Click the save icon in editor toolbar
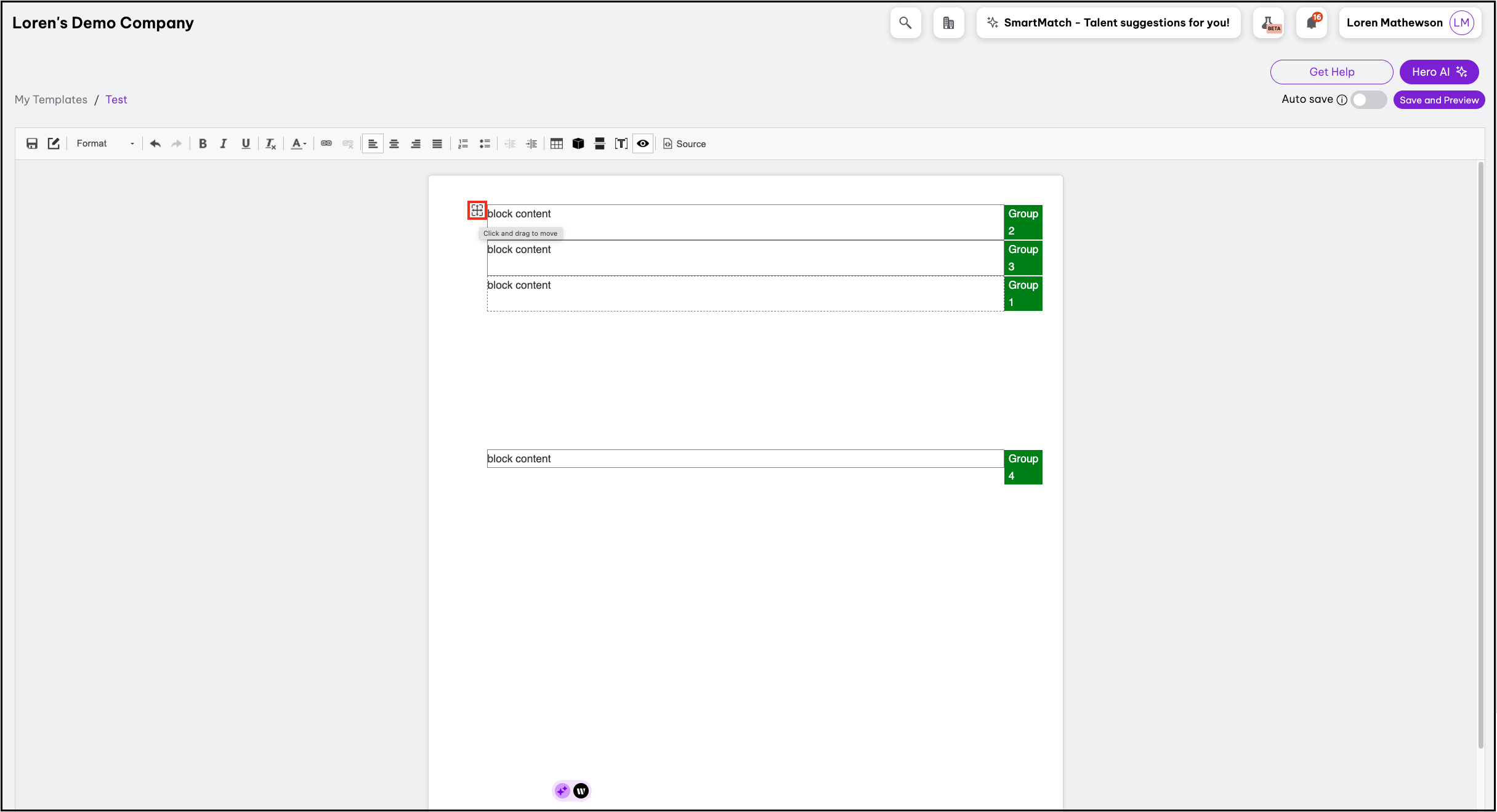The width and height of the screenshot is (1497, 812). [32, 143]
